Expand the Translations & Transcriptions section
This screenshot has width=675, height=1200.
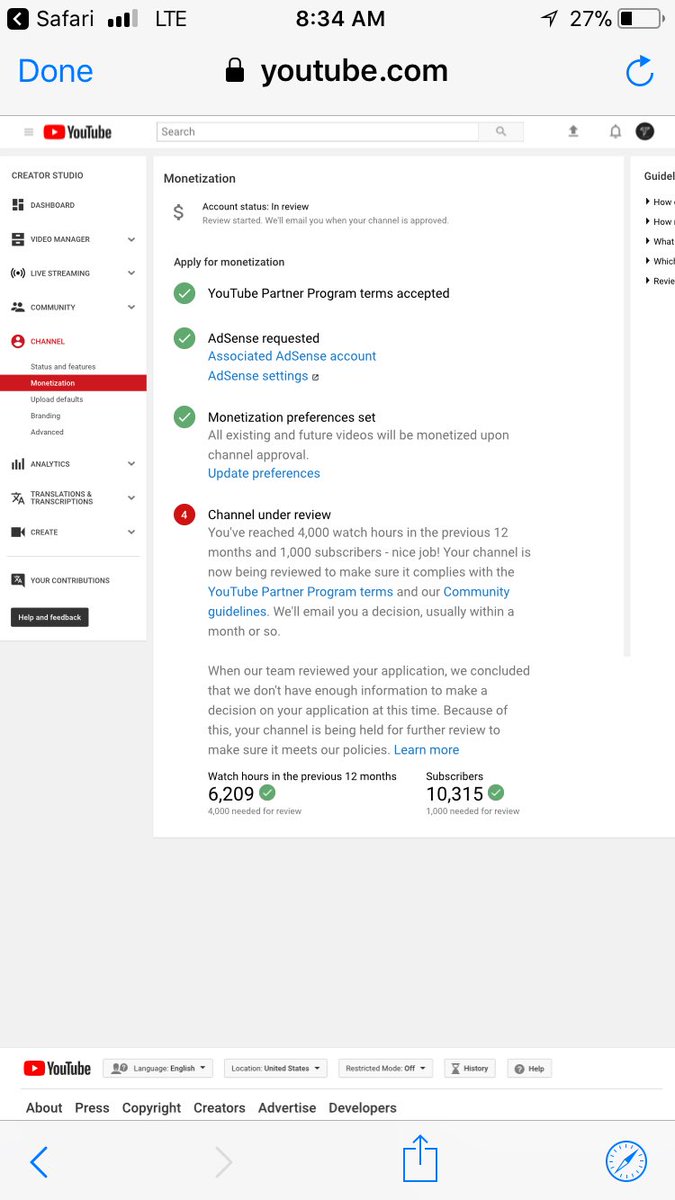pyautogui.click(x=131, y=498)
